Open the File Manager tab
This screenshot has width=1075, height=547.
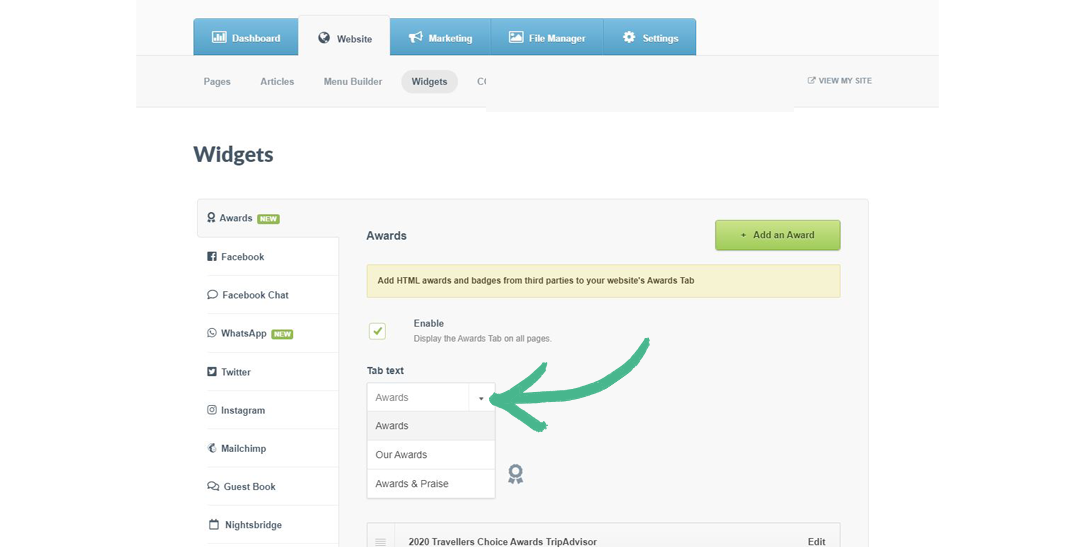547,38
